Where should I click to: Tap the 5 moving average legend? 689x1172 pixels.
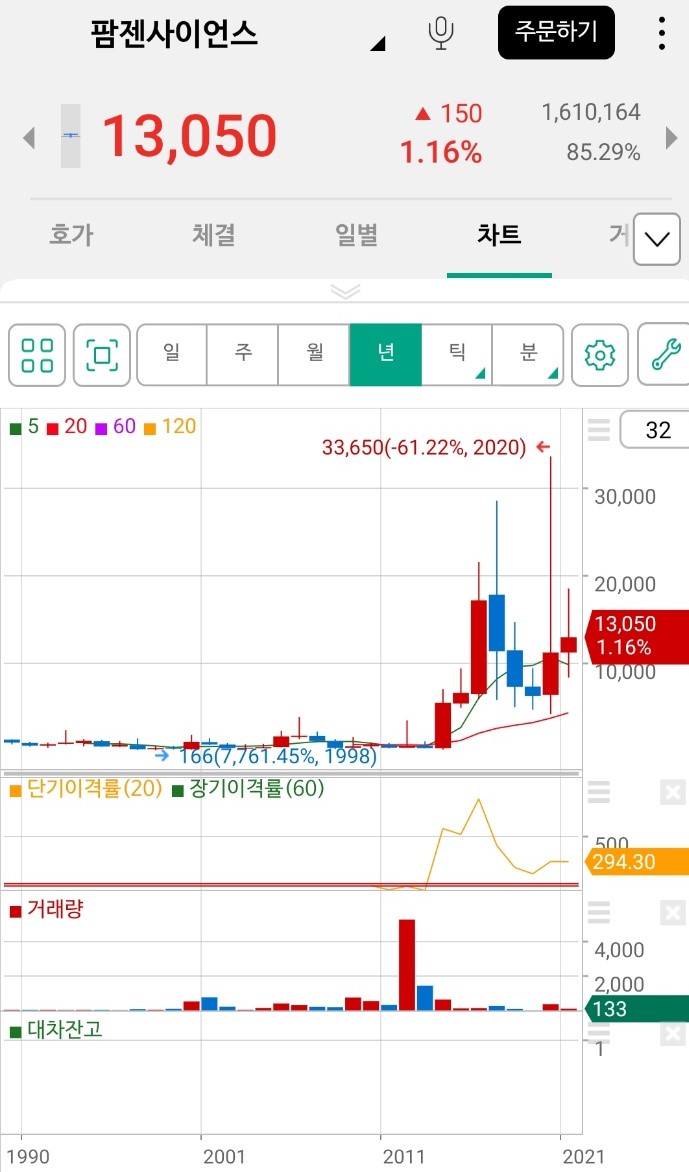pyautogui.click(x=25, y=427)
